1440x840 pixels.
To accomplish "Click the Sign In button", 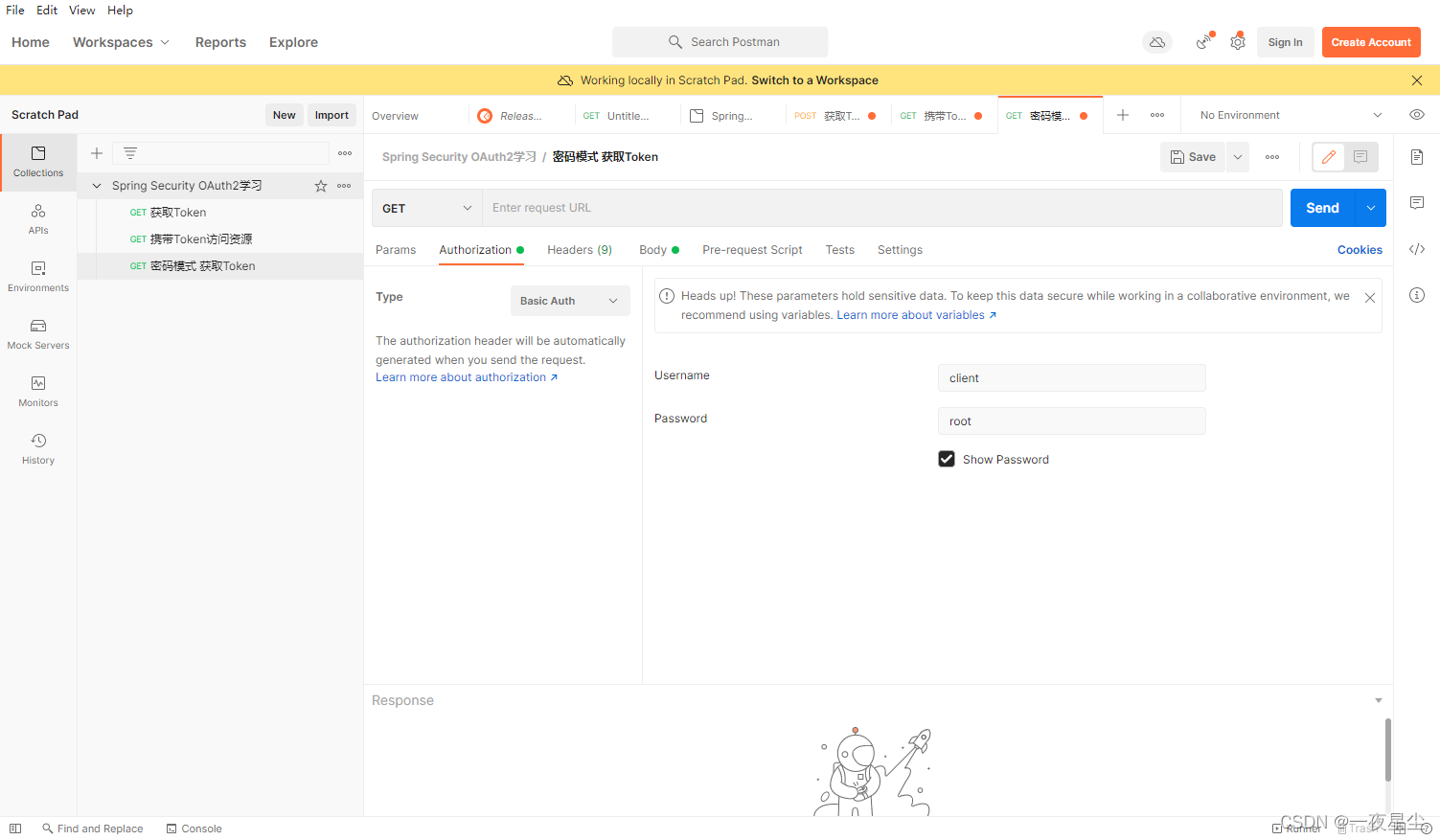I will 1285,42.
